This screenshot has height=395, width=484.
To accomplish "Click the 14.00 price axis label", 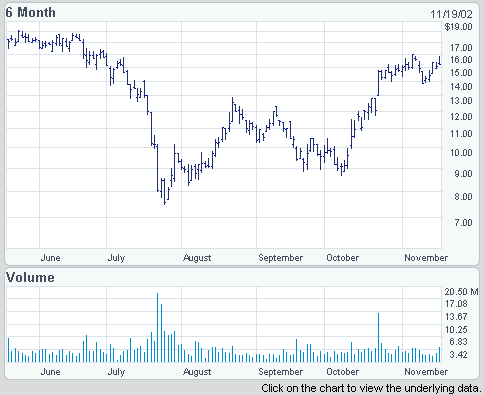I will [x=461, y=87].
